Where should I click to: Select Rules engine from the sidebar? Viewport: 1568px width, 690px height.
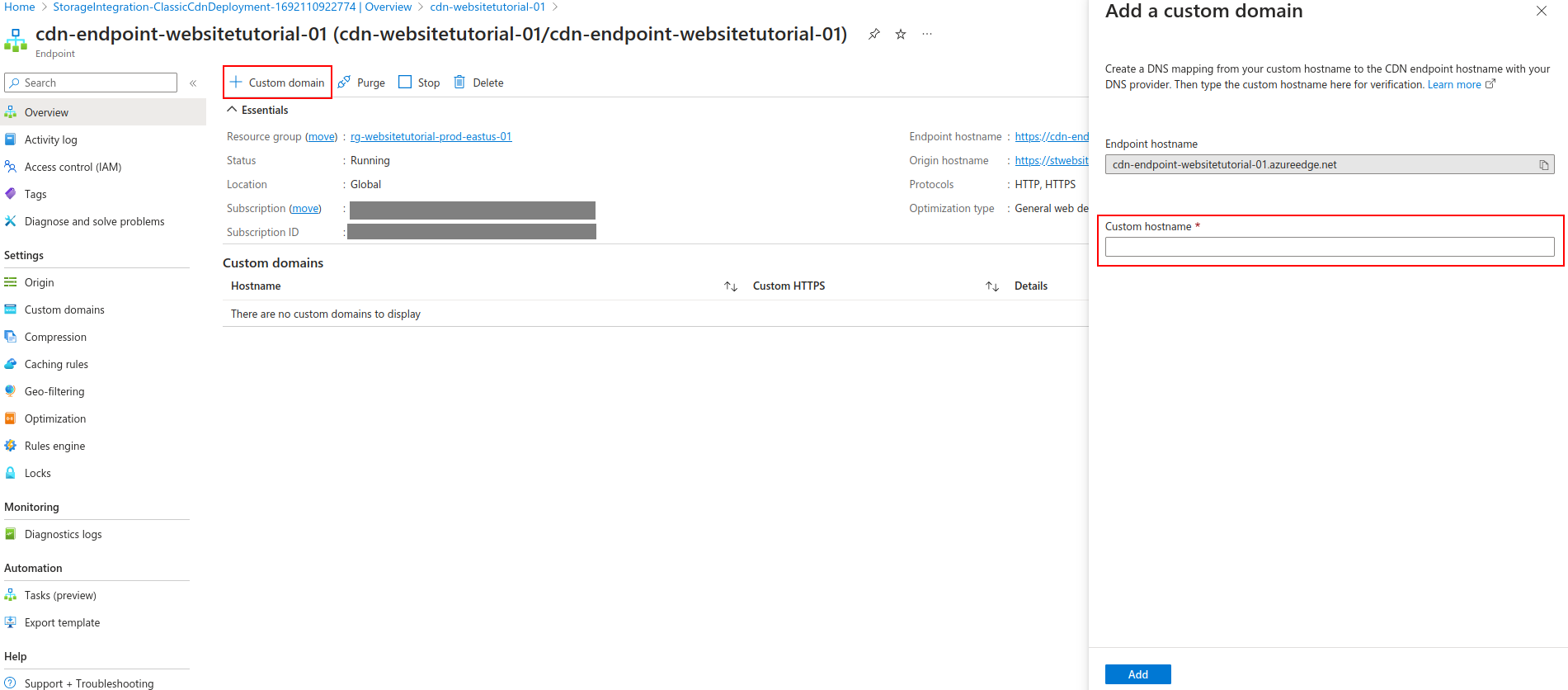tap(54, 446)
